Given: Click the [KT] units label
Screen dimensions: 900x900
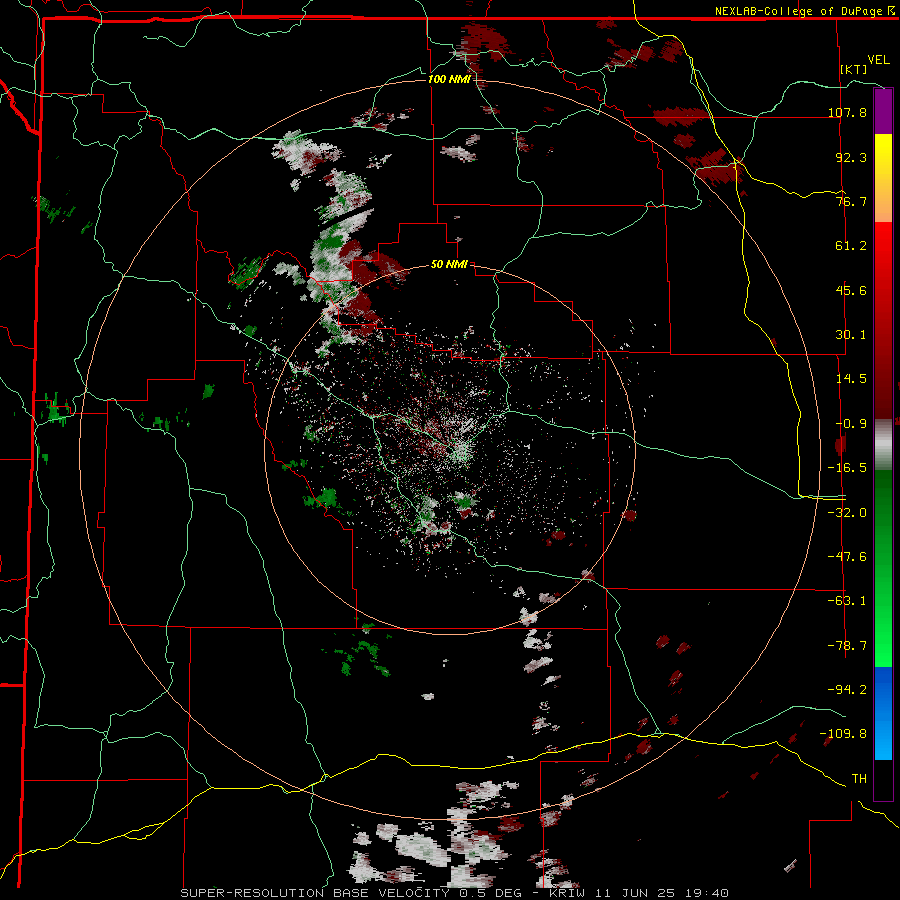Looking at the screenshot, I should (x=854, y=69).
